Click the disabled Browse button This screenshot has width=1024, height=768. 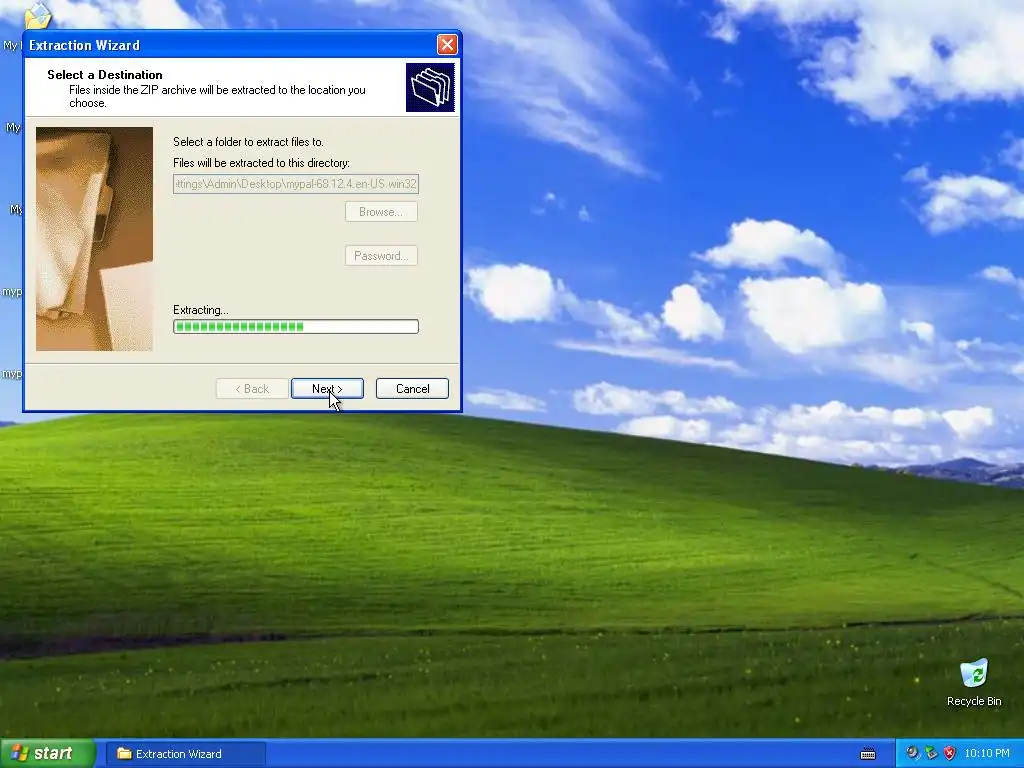click(381, 212)
